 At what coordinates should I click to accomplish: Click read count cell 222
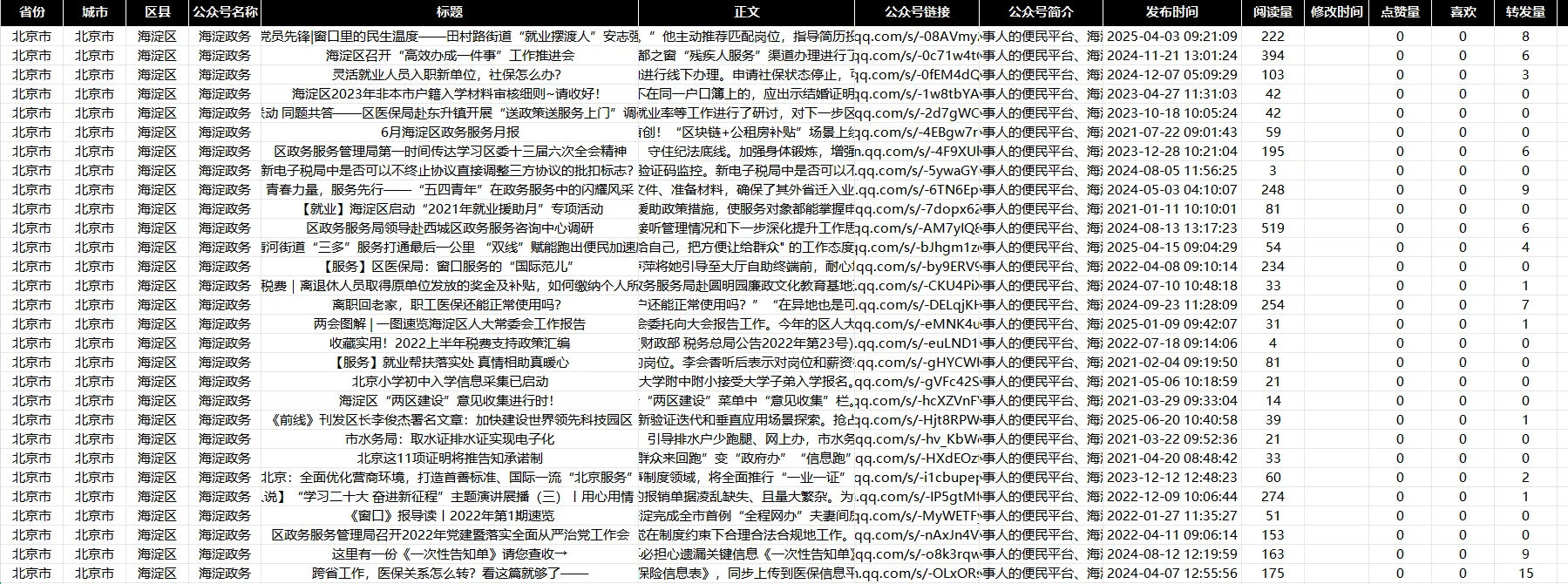1273,36
